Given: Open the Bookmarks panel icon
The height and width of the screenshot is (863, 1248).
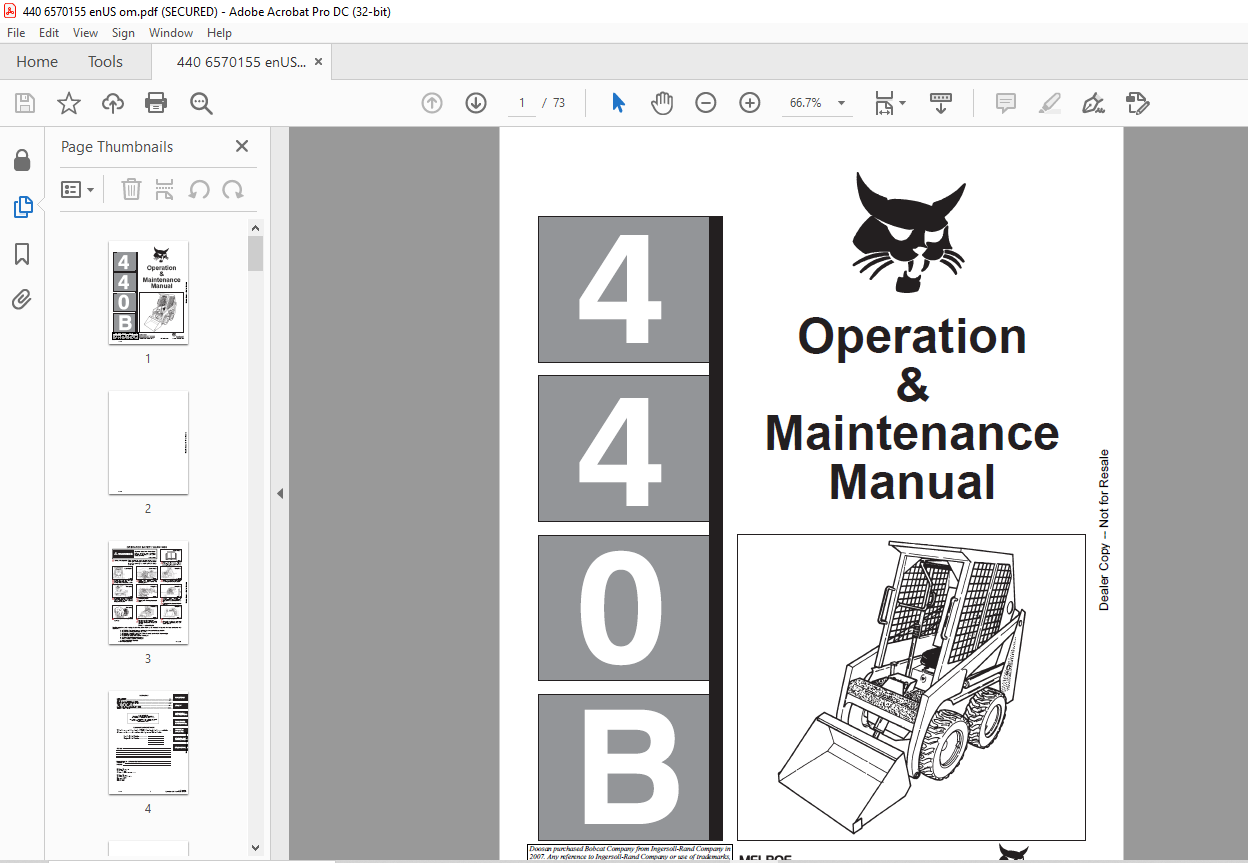Looking at the screenshot, I should tap(22, 254).
